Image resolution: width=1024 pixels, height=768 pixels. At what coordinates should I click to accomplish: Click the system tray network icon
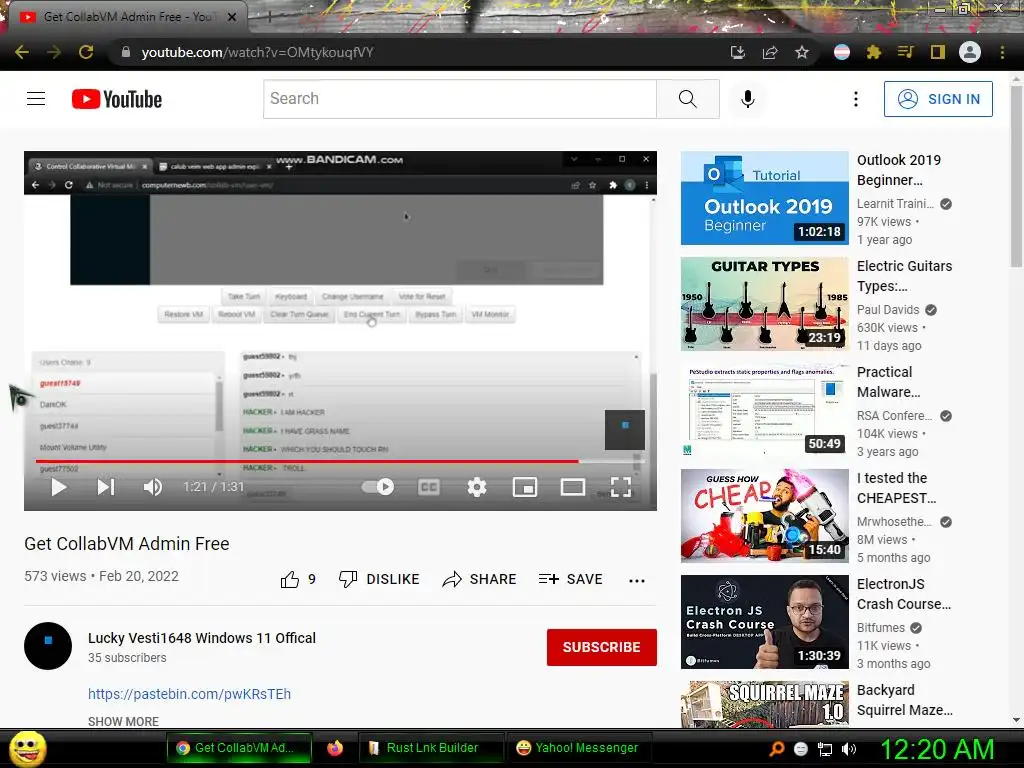[825, 749]
